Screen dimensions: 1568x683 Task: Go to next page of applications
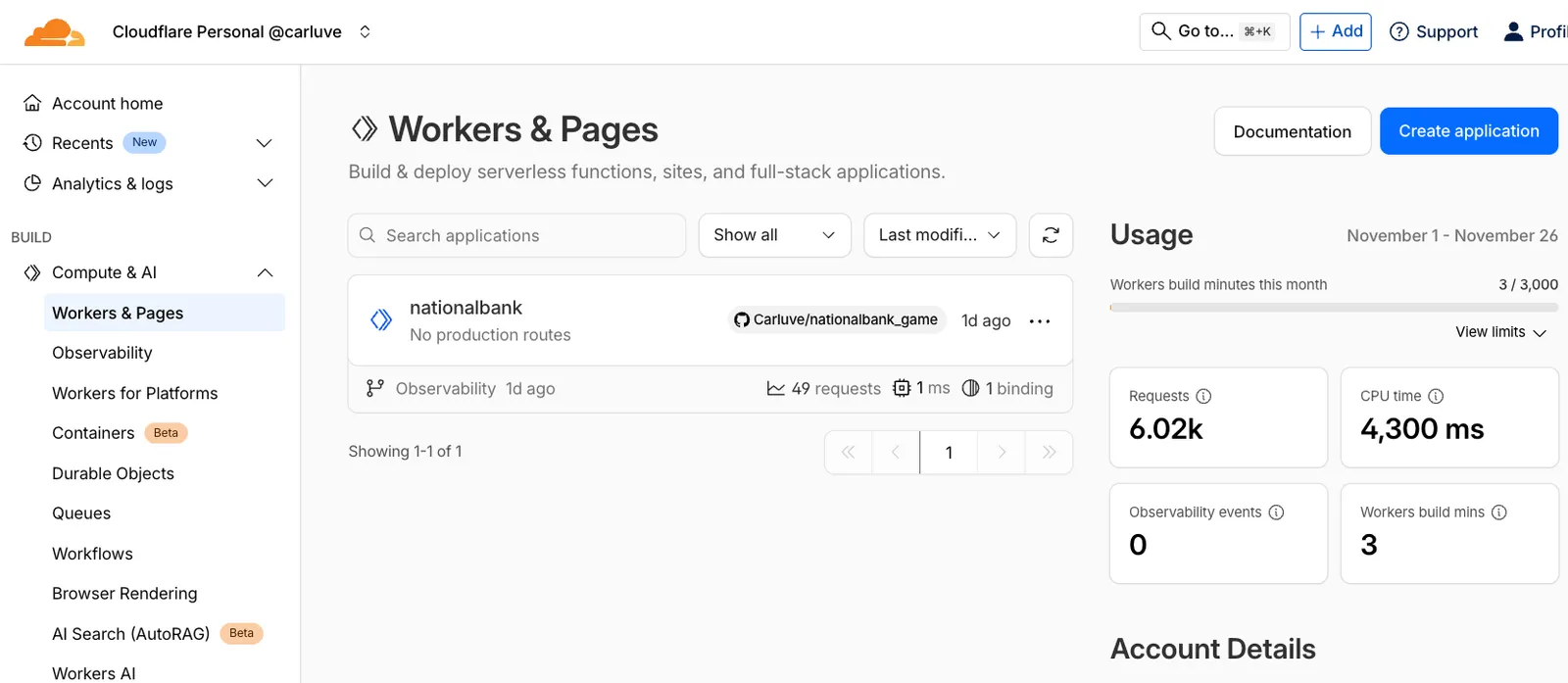point(1002,452)
